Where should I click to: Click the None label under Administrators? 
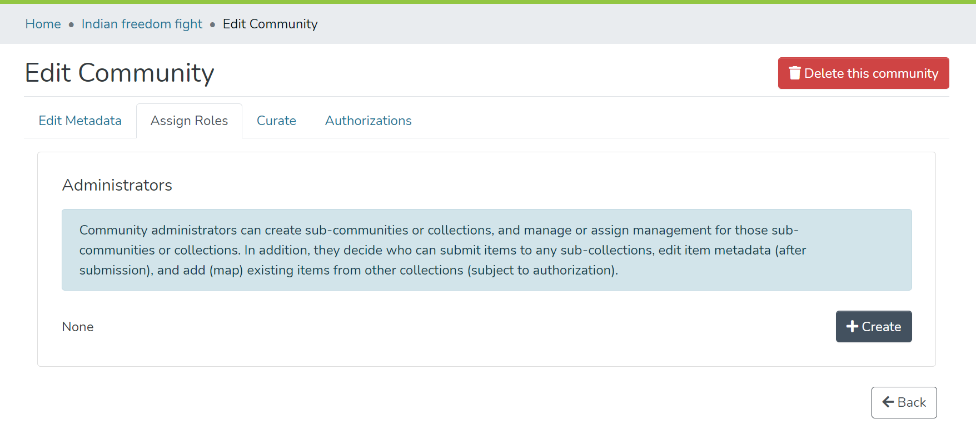click(78, 327)
